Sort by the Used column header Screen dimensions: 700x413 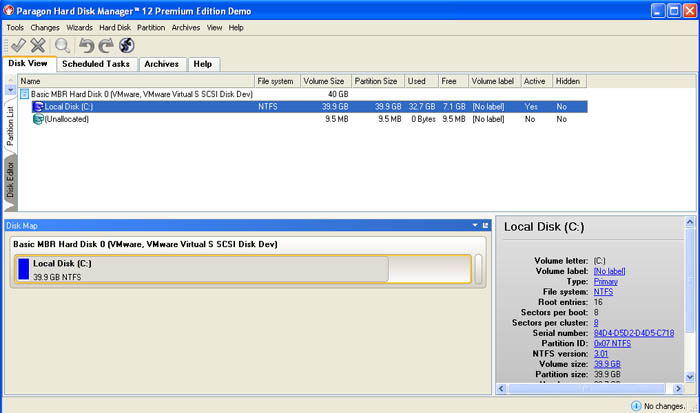coord(421,81)
